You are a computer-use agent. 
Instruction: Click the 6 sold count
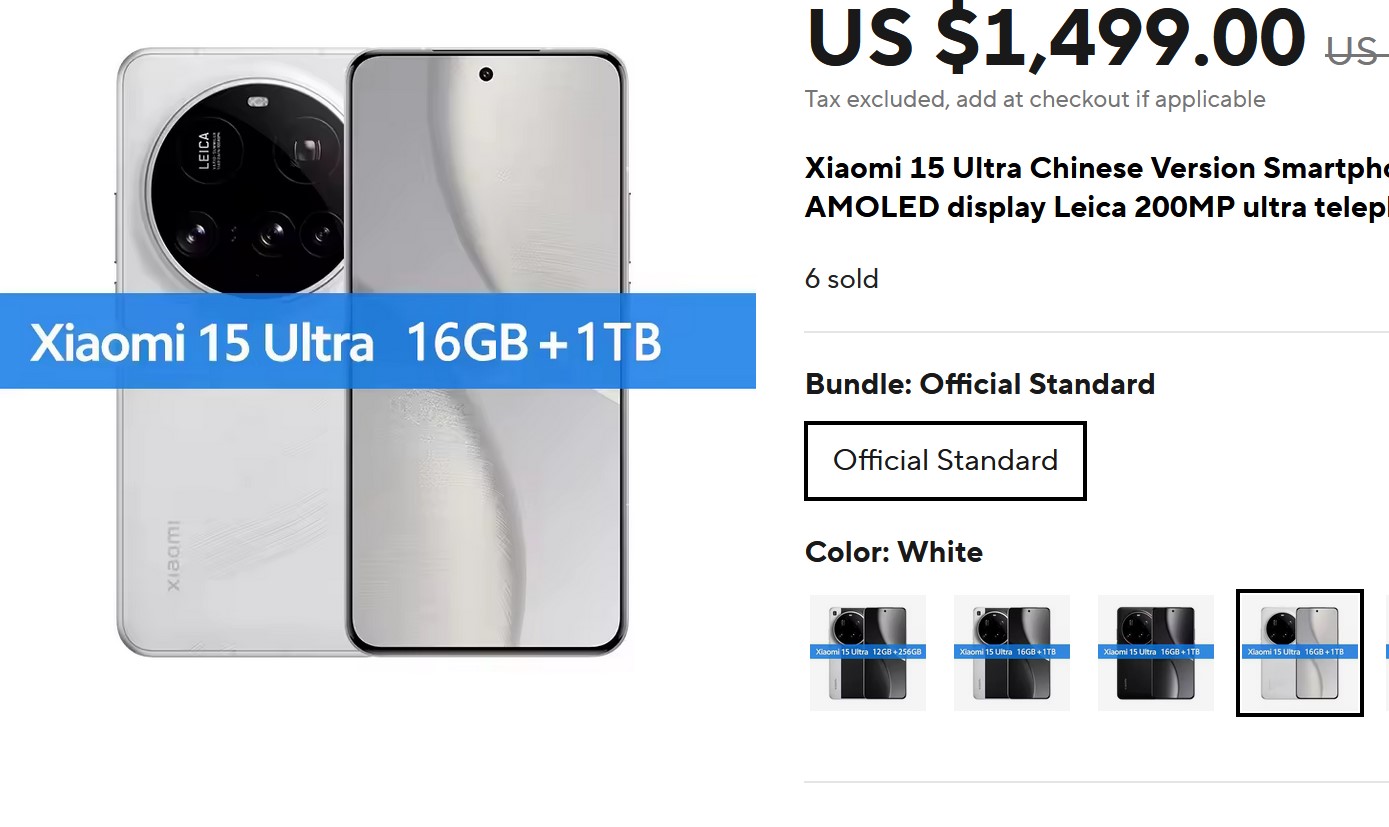click(x=842, y=278)
